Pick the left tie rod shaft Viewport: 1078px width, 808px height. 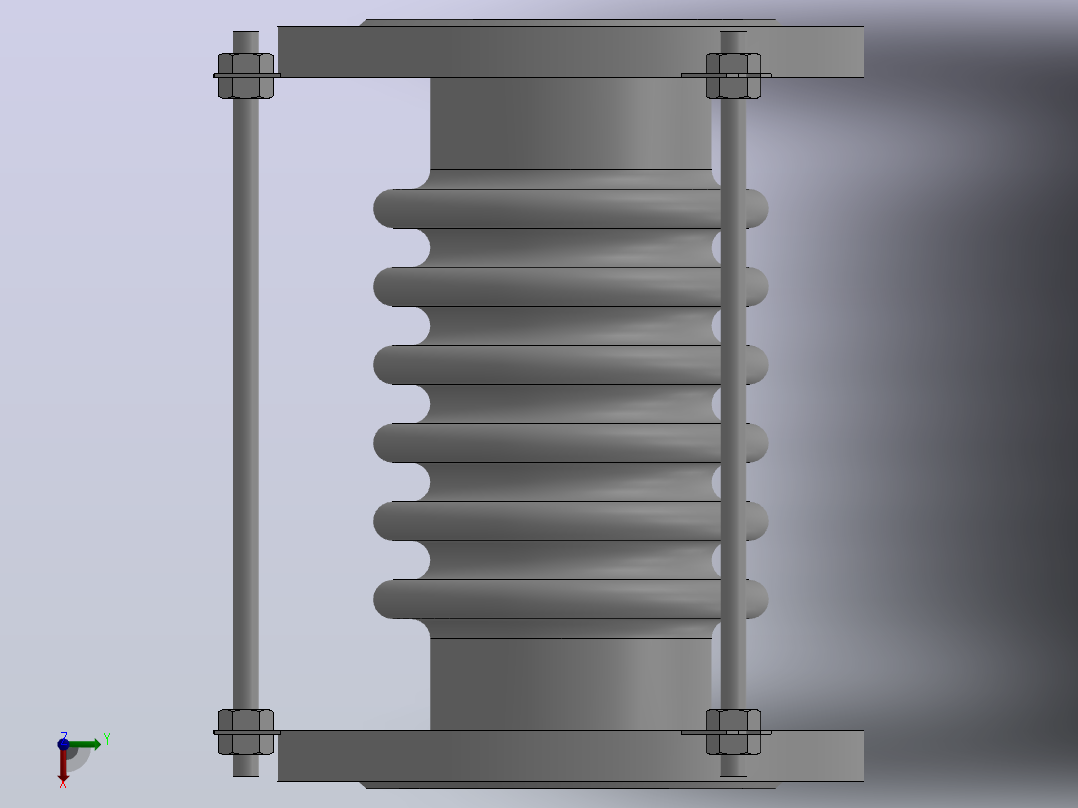click(x=245, y=404)
